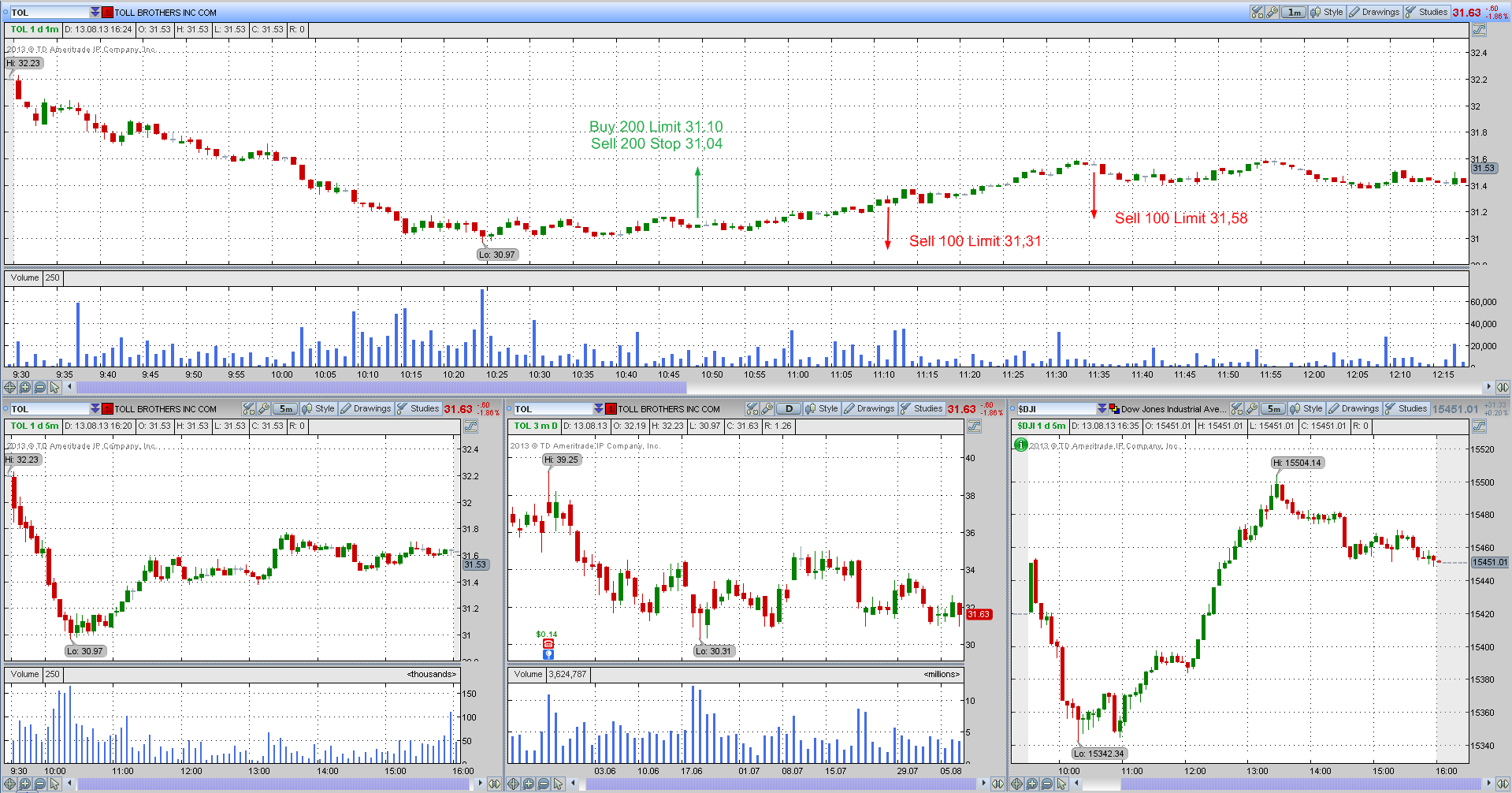1512x793 pixels.
Task: Click the link circle left of TOL daily symbol
Action: pos(508,408)
